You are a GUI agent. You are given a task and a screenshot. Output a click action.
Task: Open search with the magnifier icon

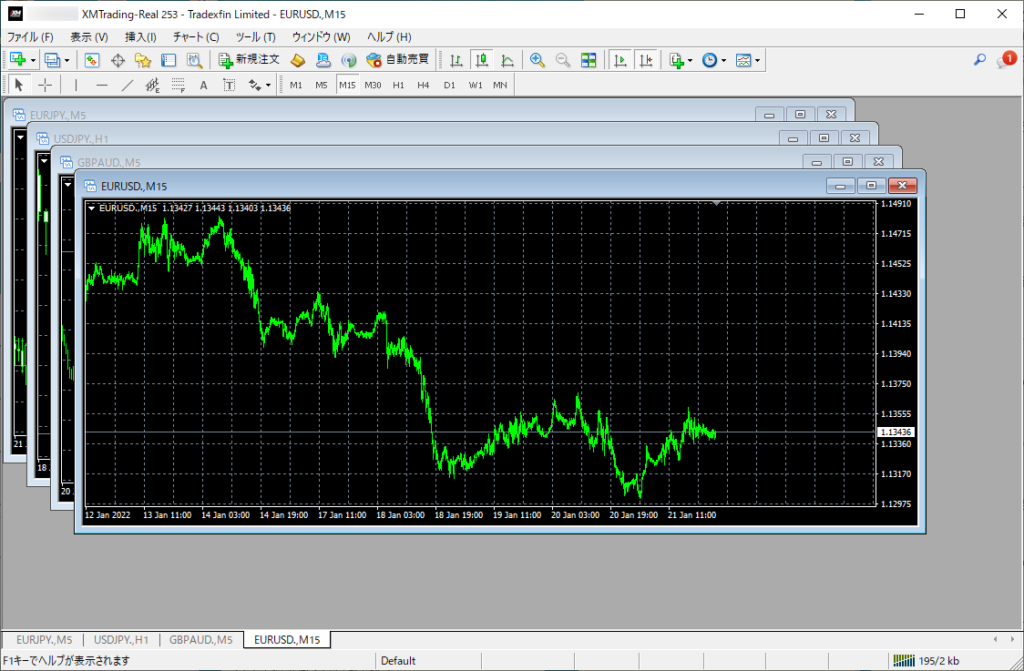[x=980, y=60]
